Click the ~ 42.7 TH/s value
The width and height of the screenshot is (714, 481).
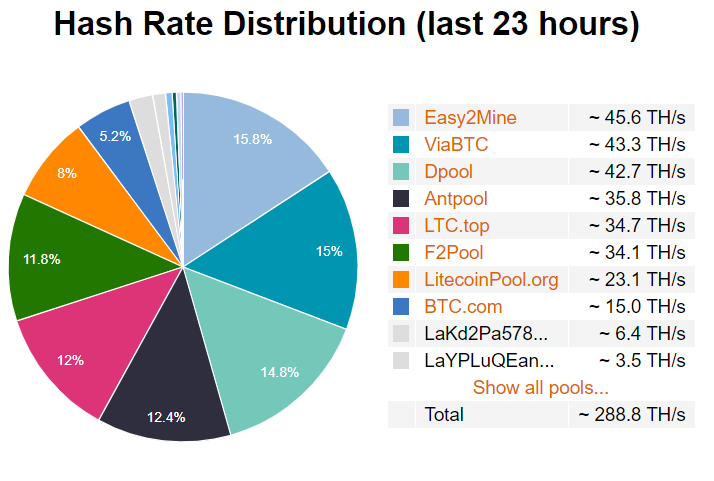point(637,172)
